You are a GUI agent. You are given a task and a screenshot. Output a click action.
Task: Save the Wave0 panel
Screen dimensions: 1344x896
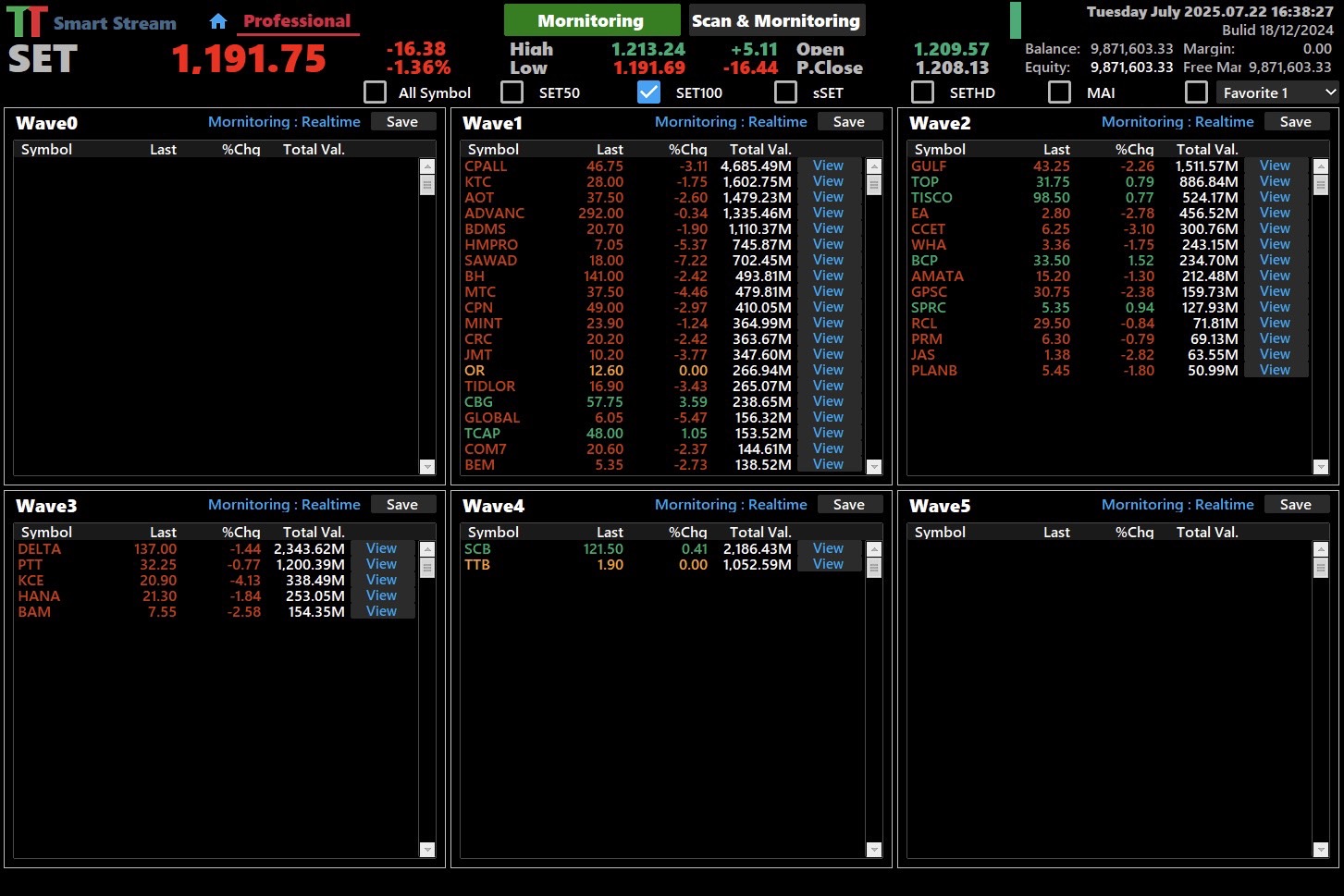(x=402, y=122)
